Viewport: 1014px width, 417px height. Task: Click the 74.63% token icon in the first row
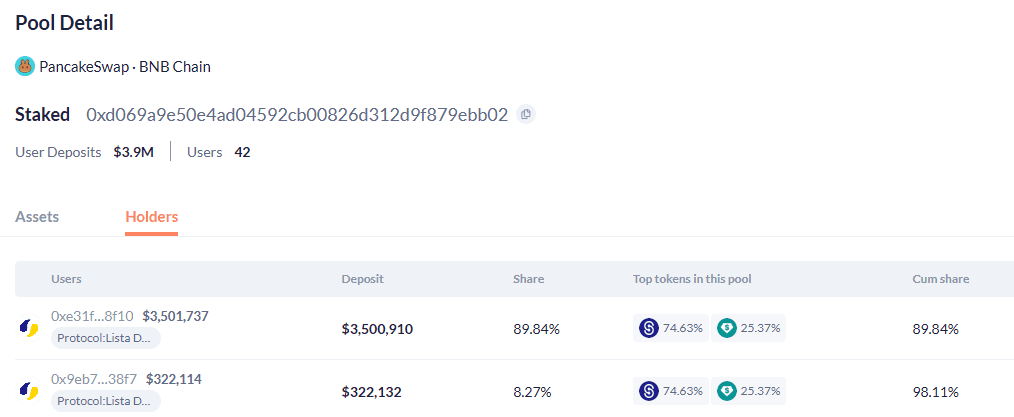click(x=649, y=328)
